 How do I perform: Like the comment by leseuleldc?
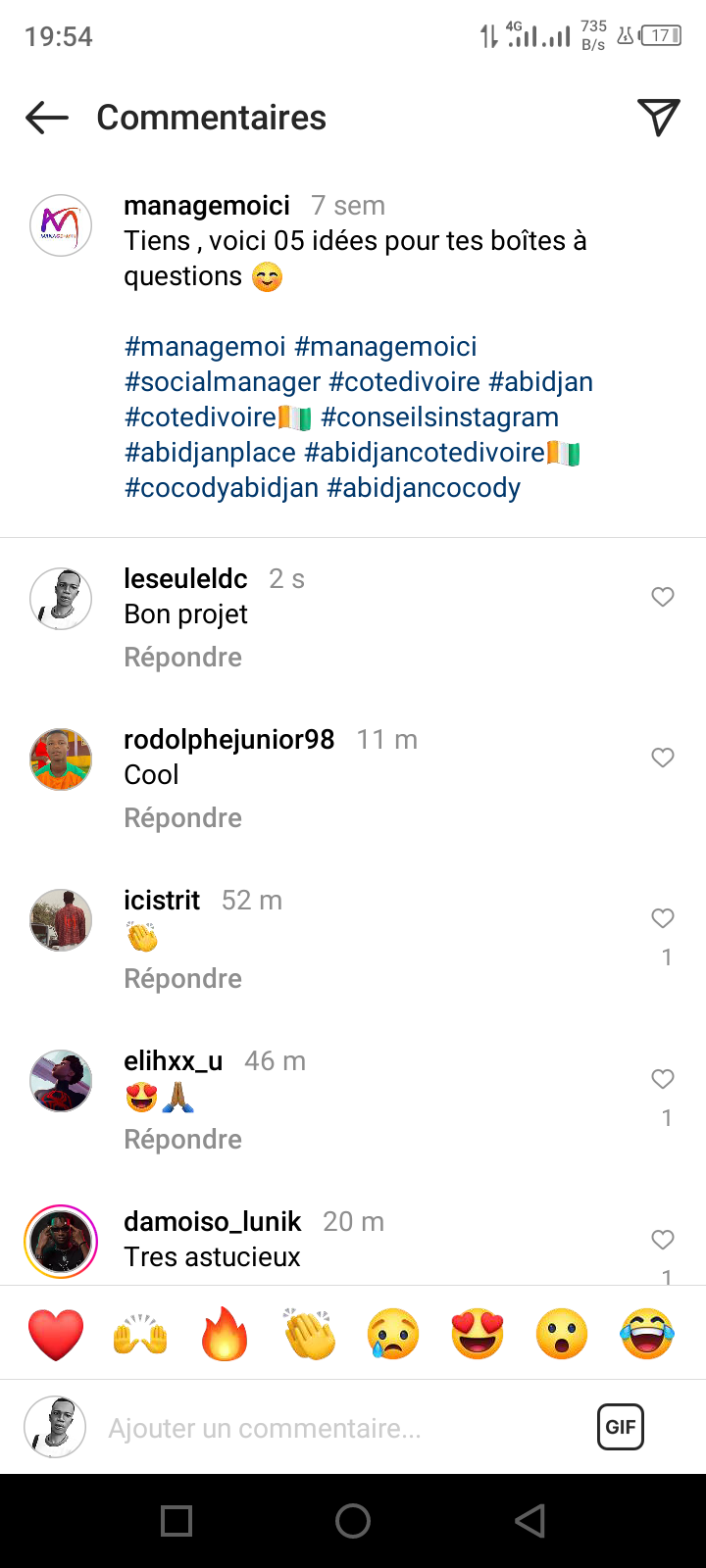[x=663, y=597]
